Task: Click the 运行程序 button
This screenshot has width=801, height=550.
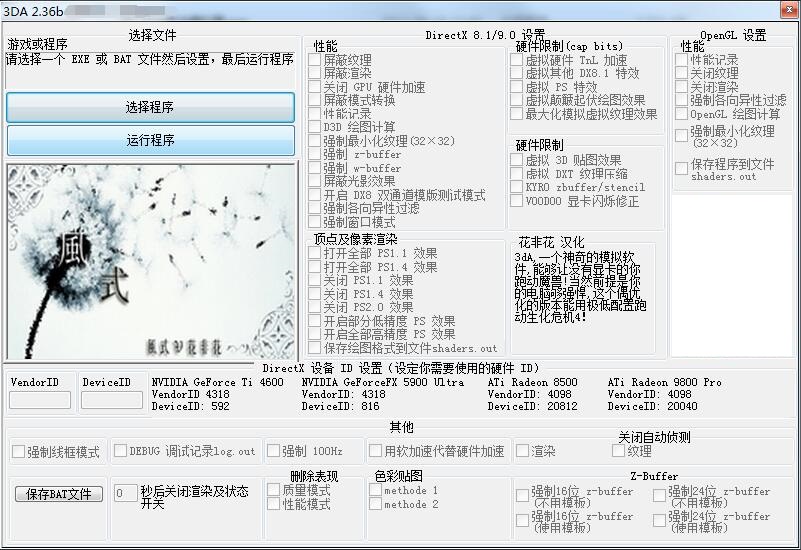Action: 150,140
